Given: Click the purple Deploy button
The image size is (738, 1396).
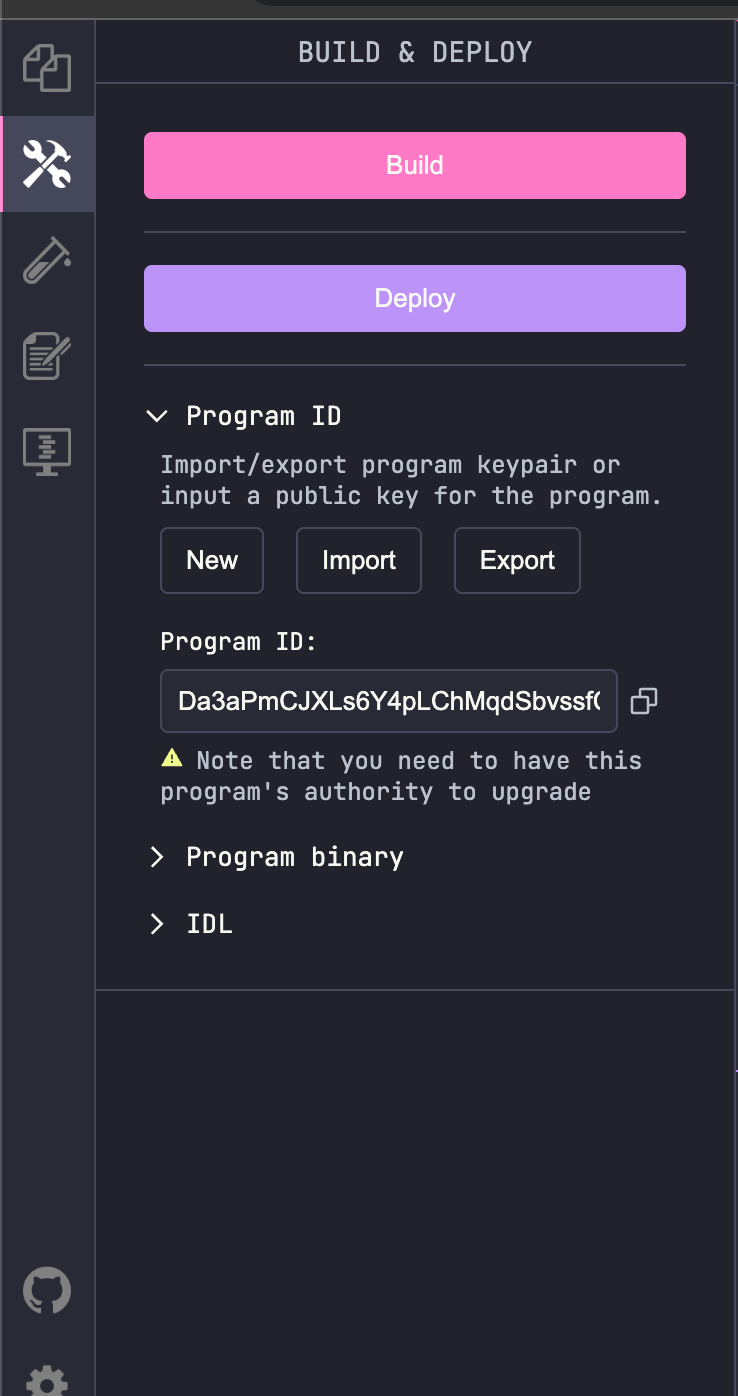Looking at the screenshot, I should 415,298.
